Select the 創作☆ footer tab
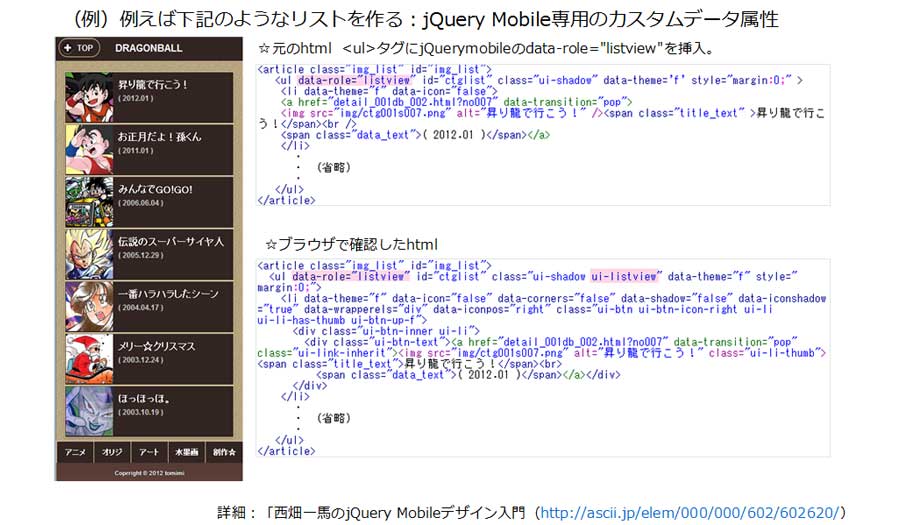This screenshot has height=525, width=900. [224, 452]
